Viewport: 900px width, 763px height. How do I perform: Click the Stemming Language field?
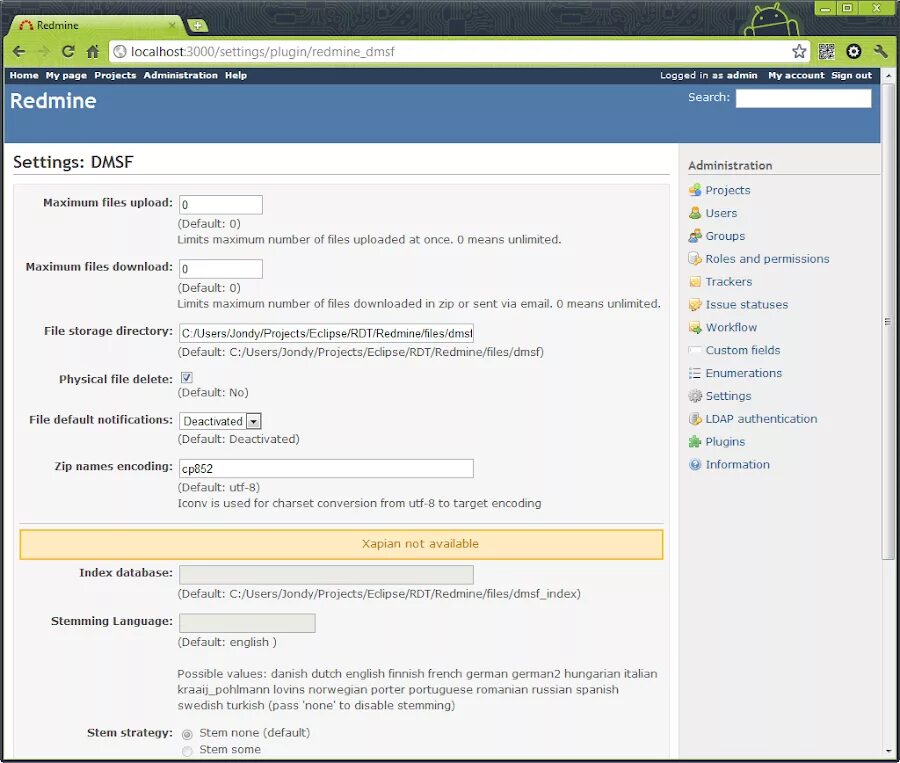247,623
